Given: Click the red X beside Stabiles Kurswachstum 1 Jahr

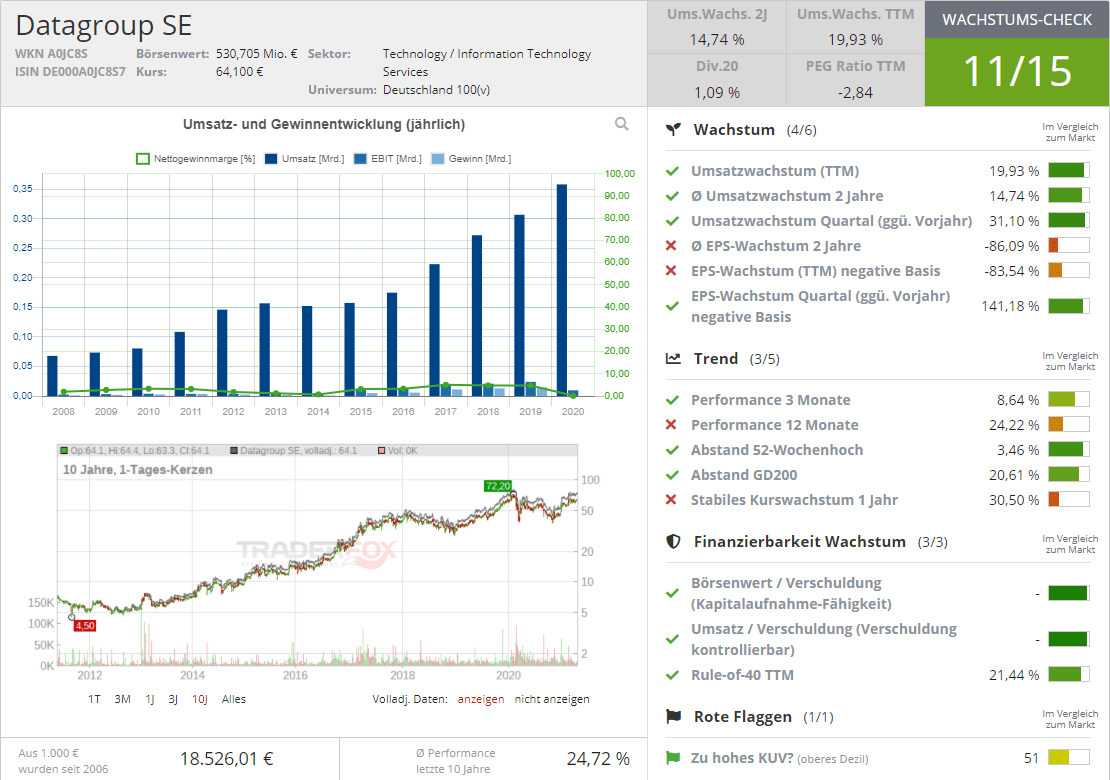Looking at the screenshot, I should pyautogui.click(x=672, y=500).
